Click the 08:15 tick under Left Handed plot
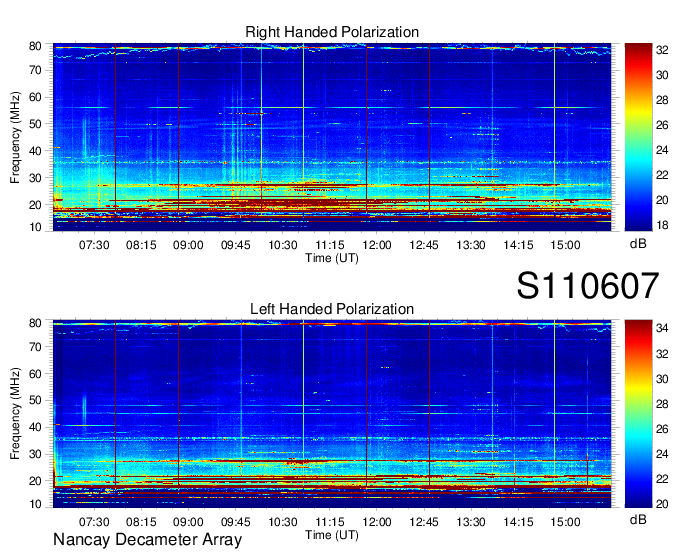Viewport: 680px width, 552px height. pyautogui.click(x=141, y=522)
